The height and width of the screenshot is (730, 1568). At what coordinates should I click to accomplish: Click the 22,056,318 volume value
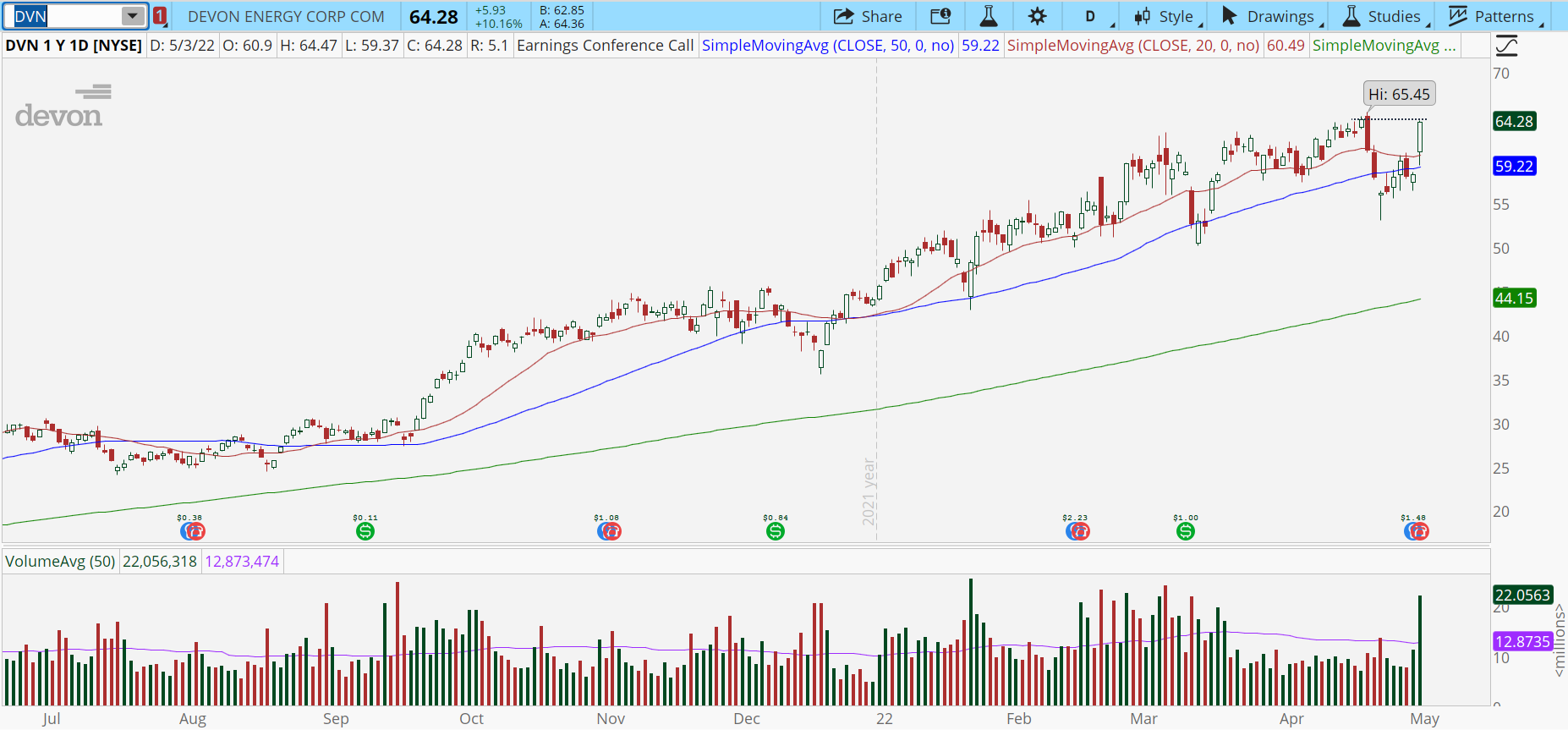(160, 562)
